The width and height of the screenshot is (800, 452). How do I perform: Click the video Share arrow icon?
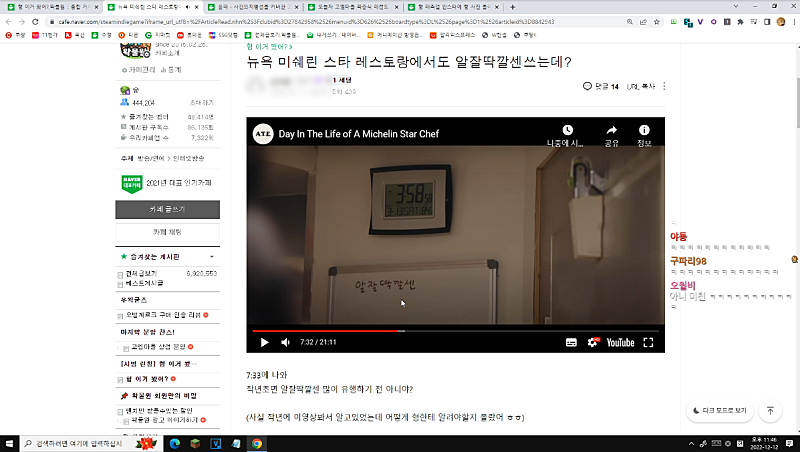click(x=611, y=130)
